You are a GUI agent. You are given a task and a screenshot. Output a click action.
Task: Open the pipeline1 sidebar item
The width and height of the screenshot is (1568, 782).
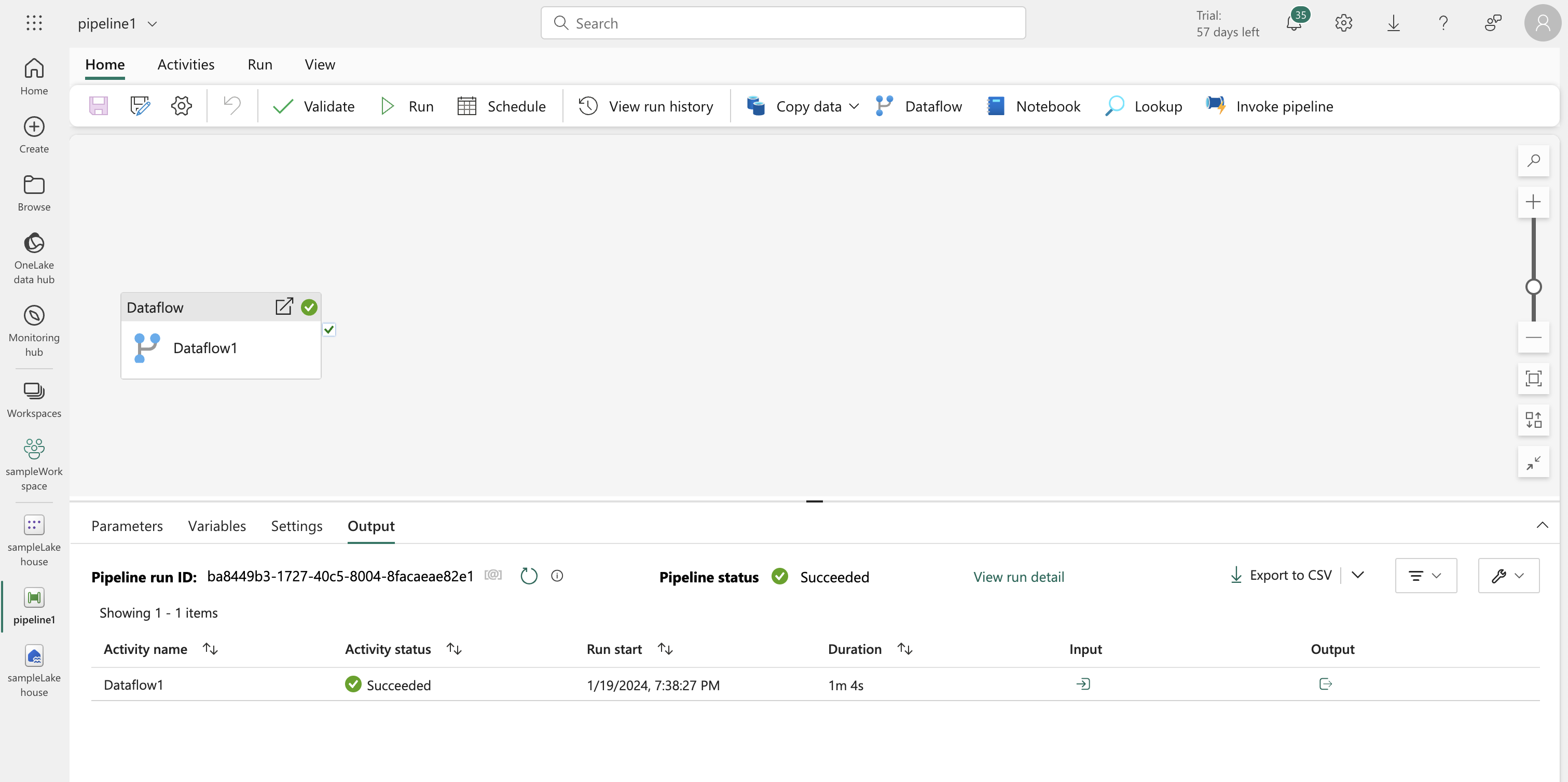pos(34,606)
